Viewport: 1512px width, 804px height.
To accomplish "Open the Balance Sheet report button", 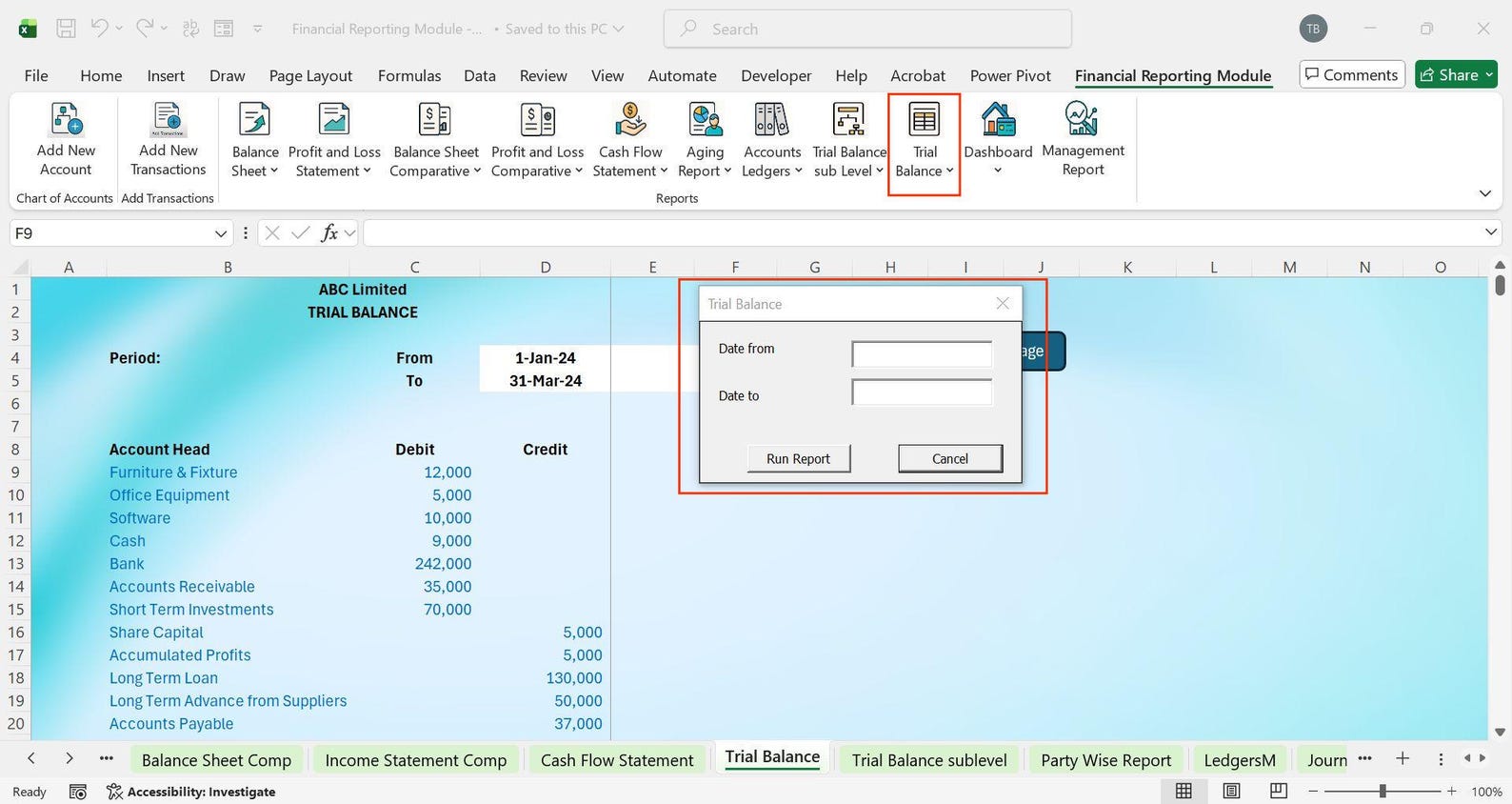I will tap(254, 141).
